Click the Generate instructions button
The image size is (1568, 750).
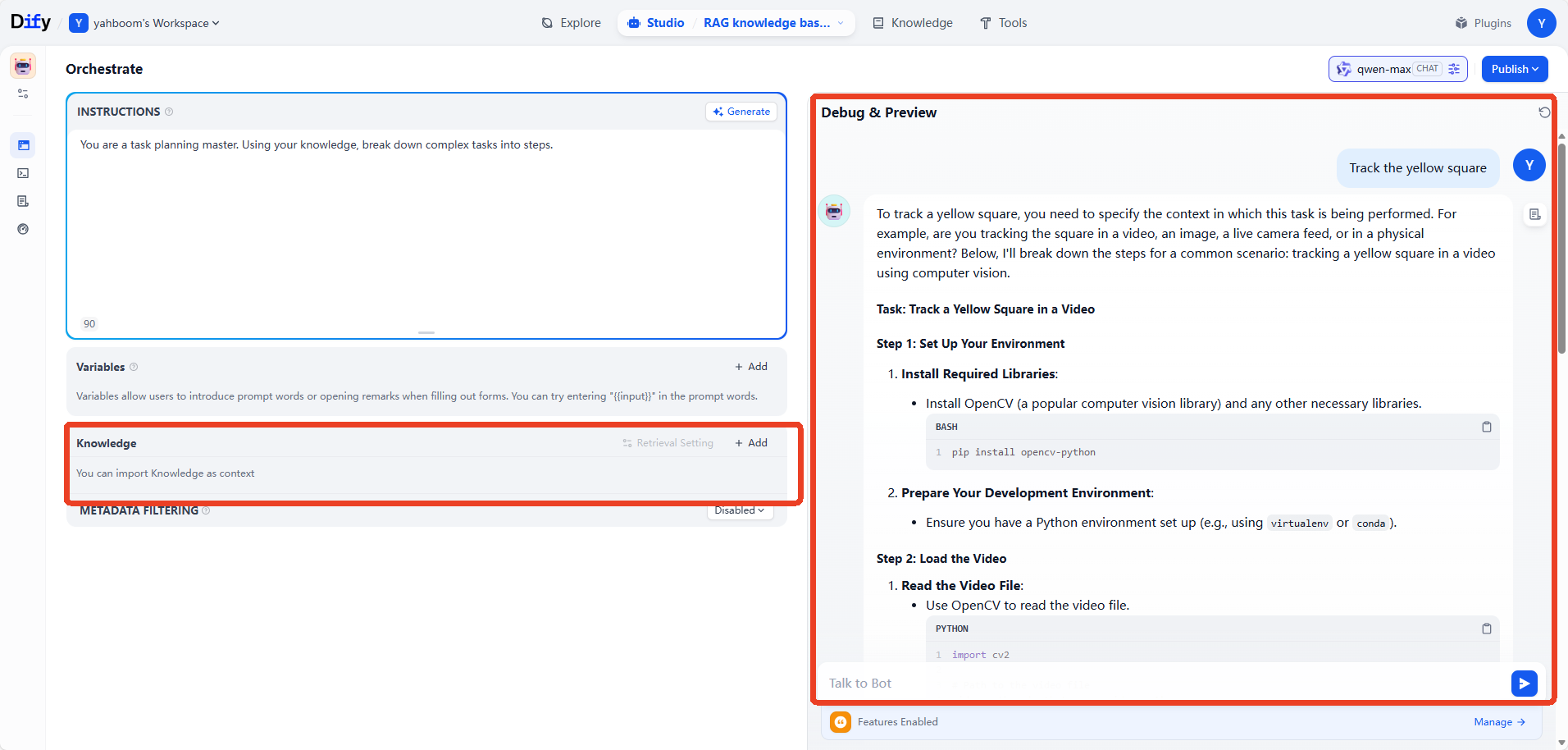point(741,112)
